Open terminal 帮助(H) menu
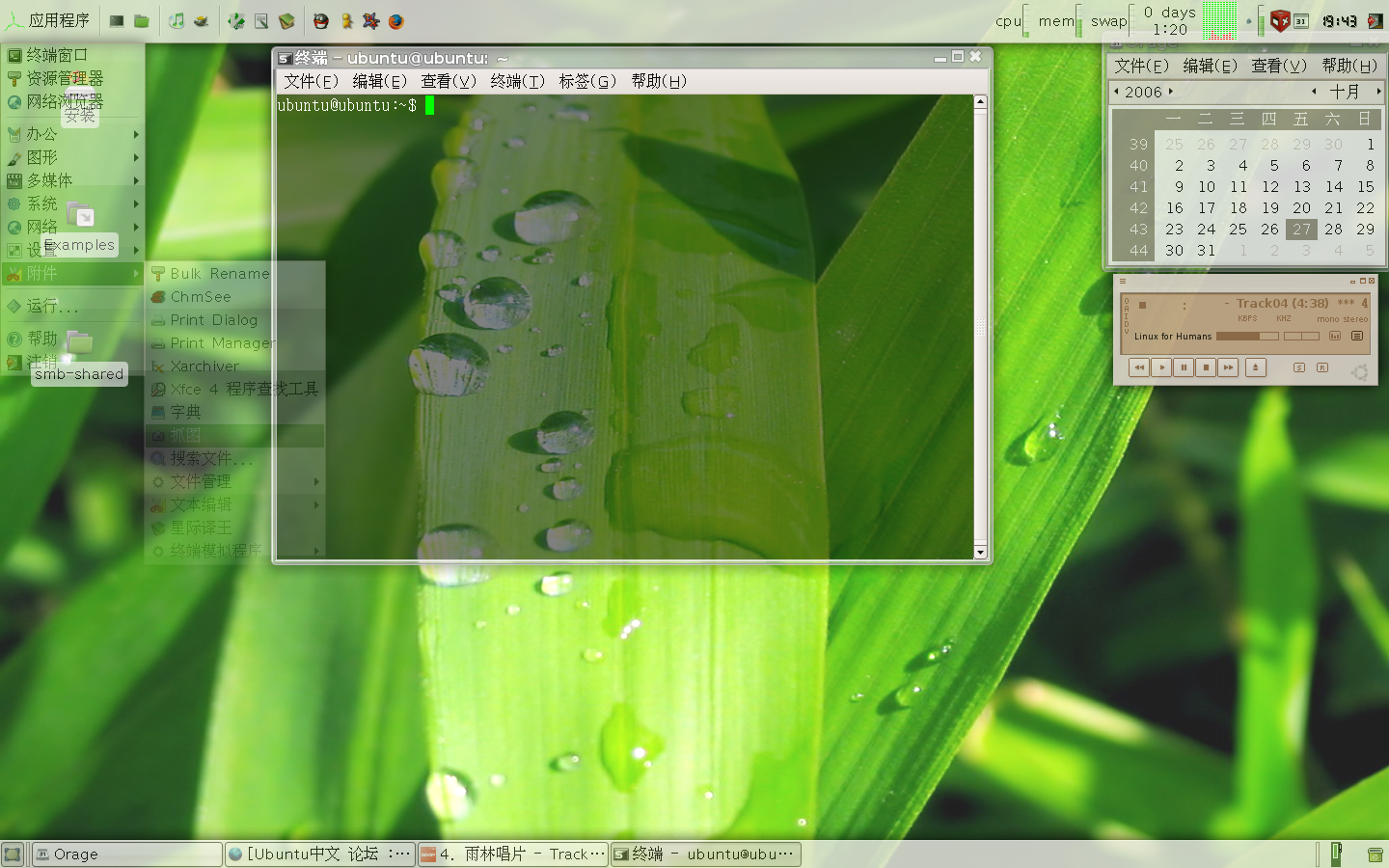Image resolution: width=1389 pixels, height=868 pixels. [659, 81]
